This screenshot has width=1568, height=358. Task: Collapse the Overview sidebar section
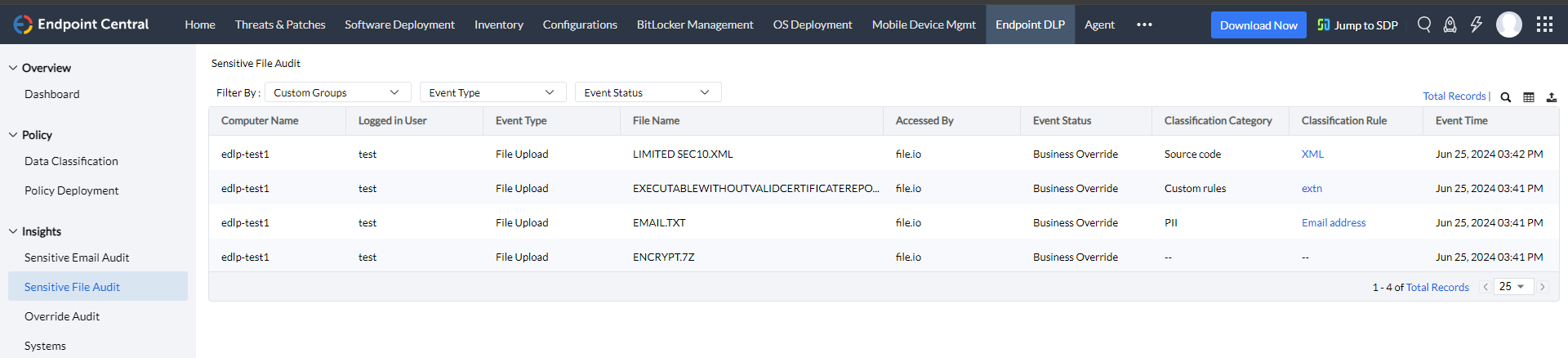pyautogui.click(x=13, y=68)
